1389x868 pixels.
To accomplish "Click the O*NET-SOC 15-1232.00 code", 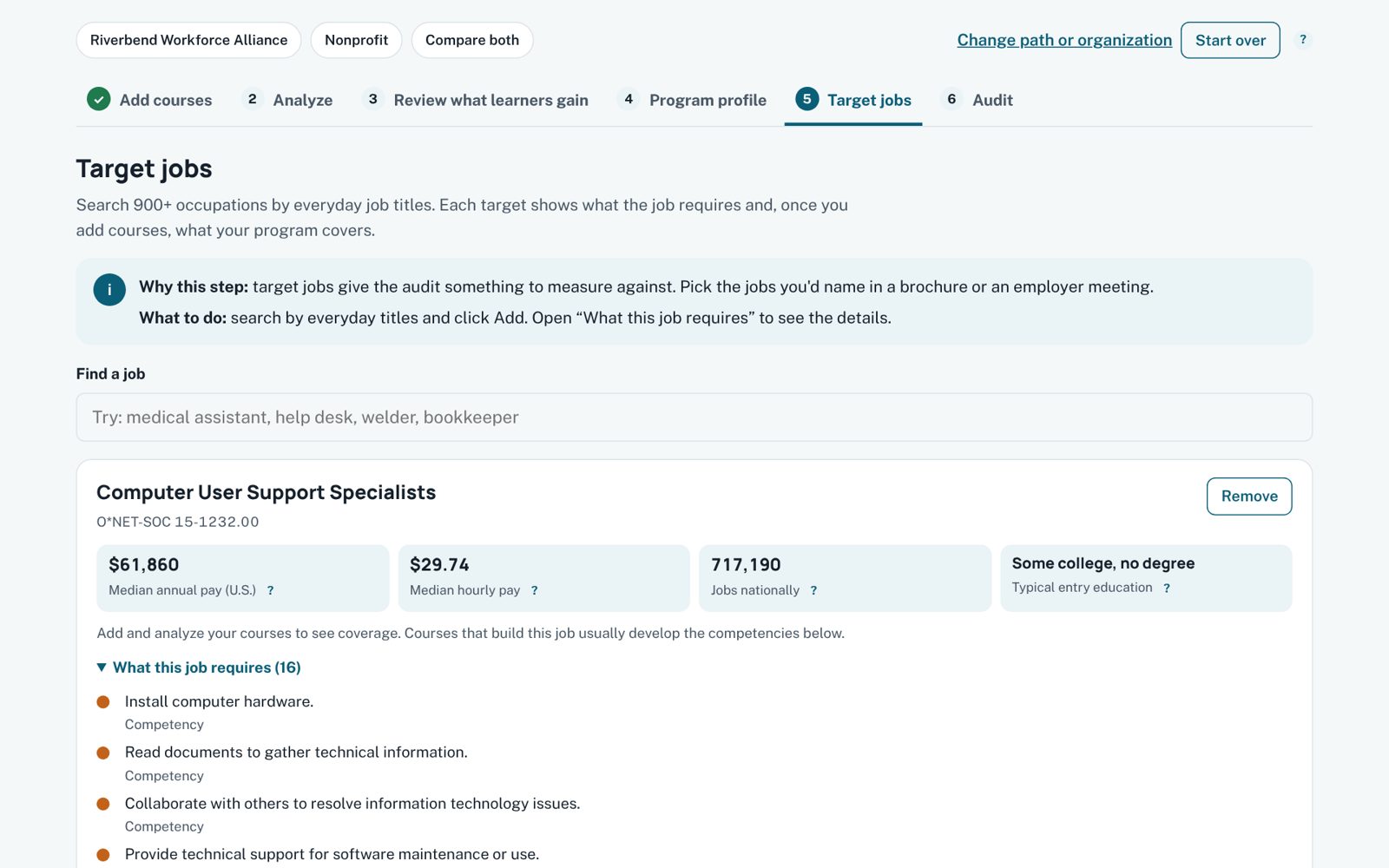I will coord(178,522).
